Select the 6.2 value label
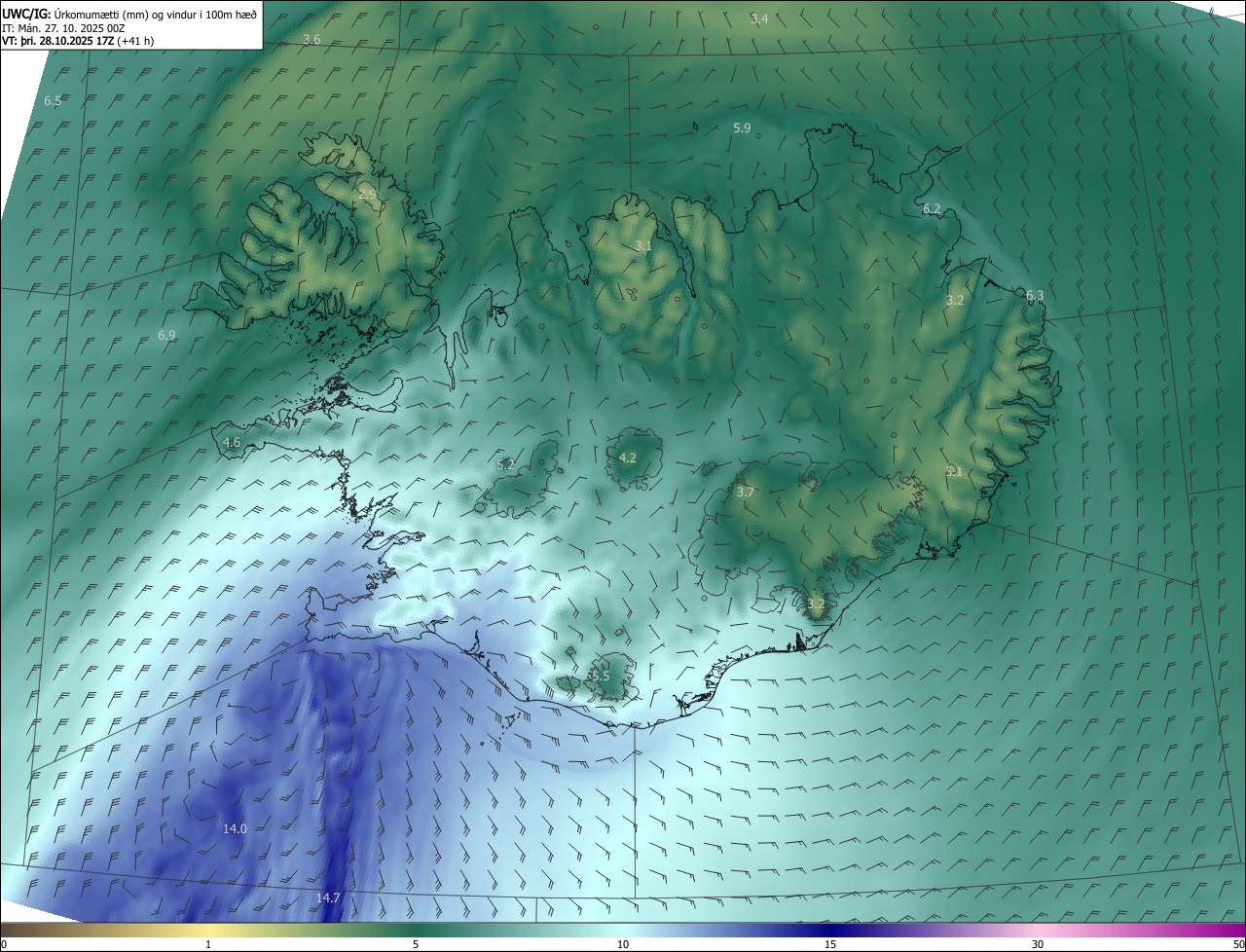 pos(932,209)
